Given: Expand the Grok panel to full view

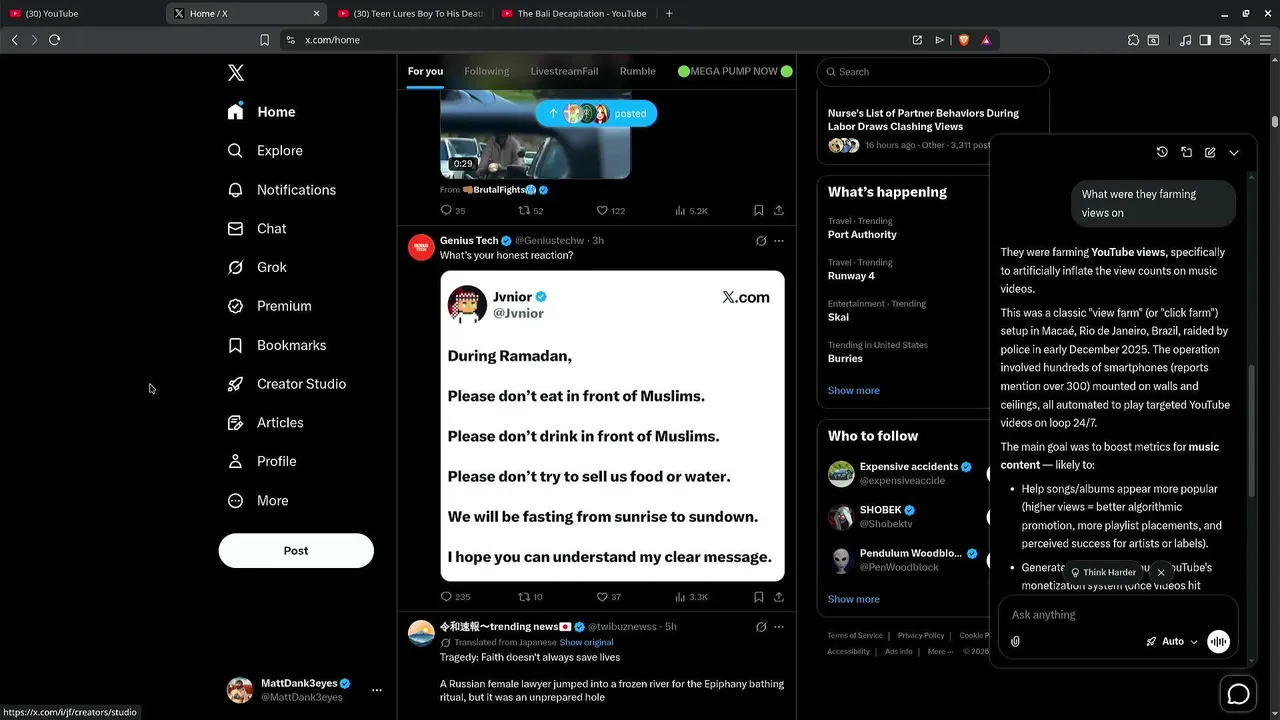Looking at the screenshot, I should [1186, 152].
